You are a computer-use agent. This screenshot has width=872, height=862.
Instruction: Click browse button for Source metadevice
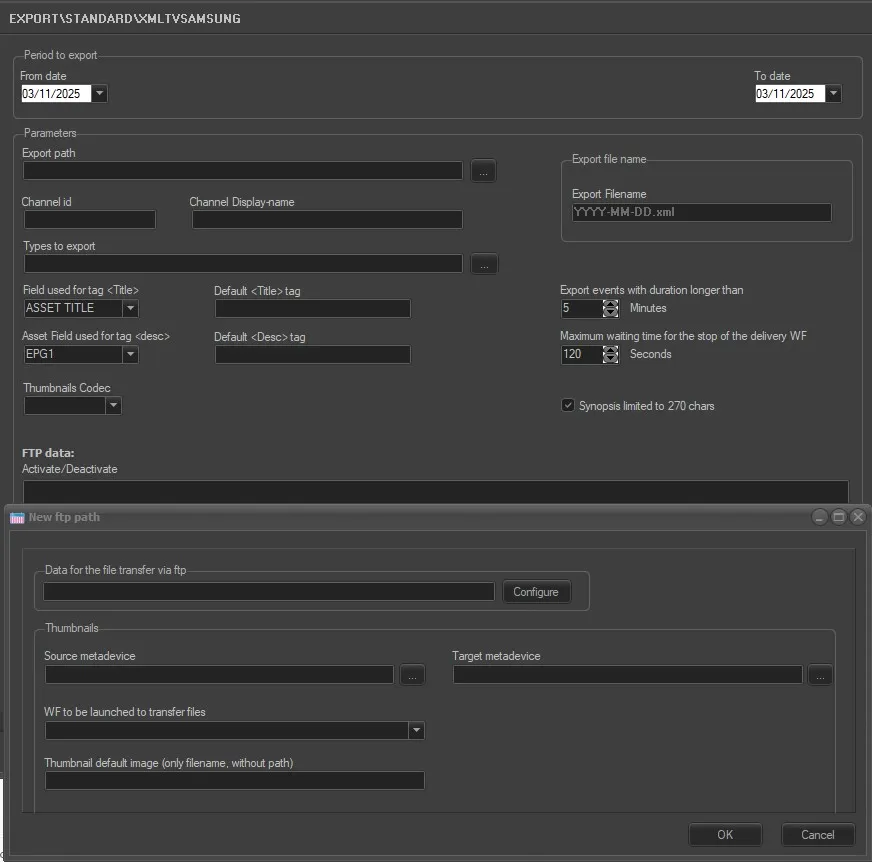(x=412, y=676)
